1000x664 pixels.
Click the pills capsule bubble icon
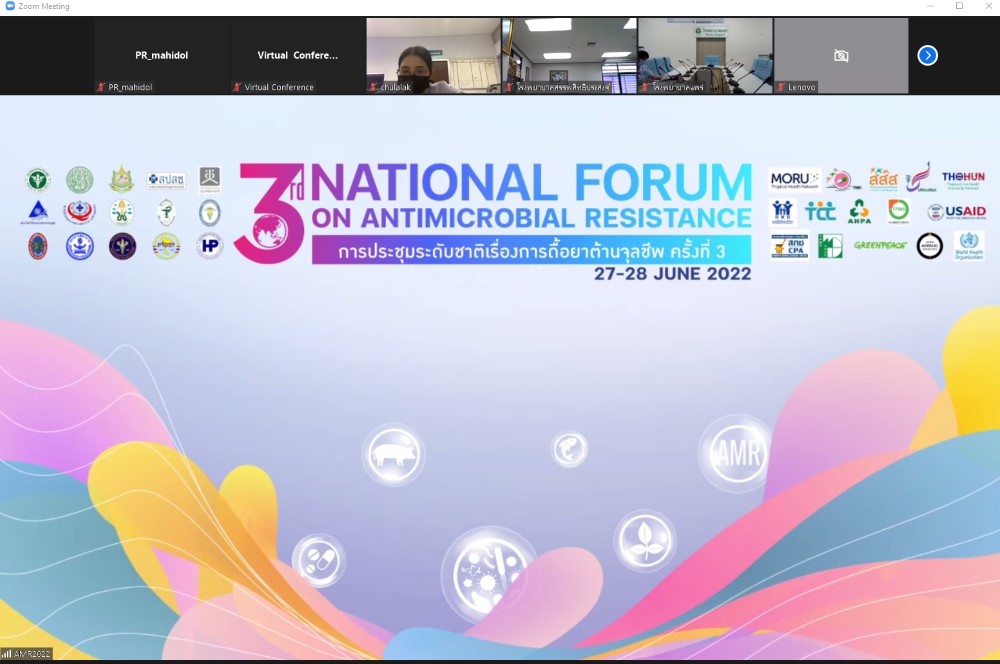pyautogui.click(x=319, y=560)
